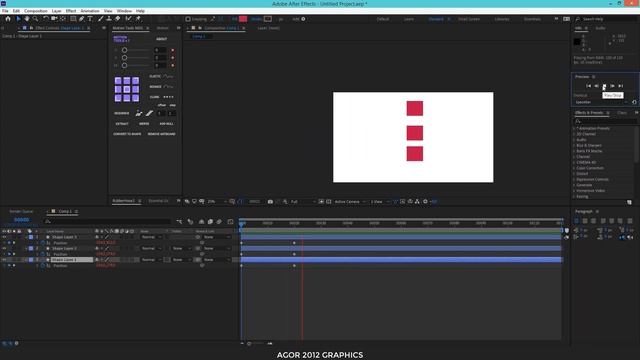Toggle the Position stopwatch of Shape Layer 1

click(x=43, y=266)
